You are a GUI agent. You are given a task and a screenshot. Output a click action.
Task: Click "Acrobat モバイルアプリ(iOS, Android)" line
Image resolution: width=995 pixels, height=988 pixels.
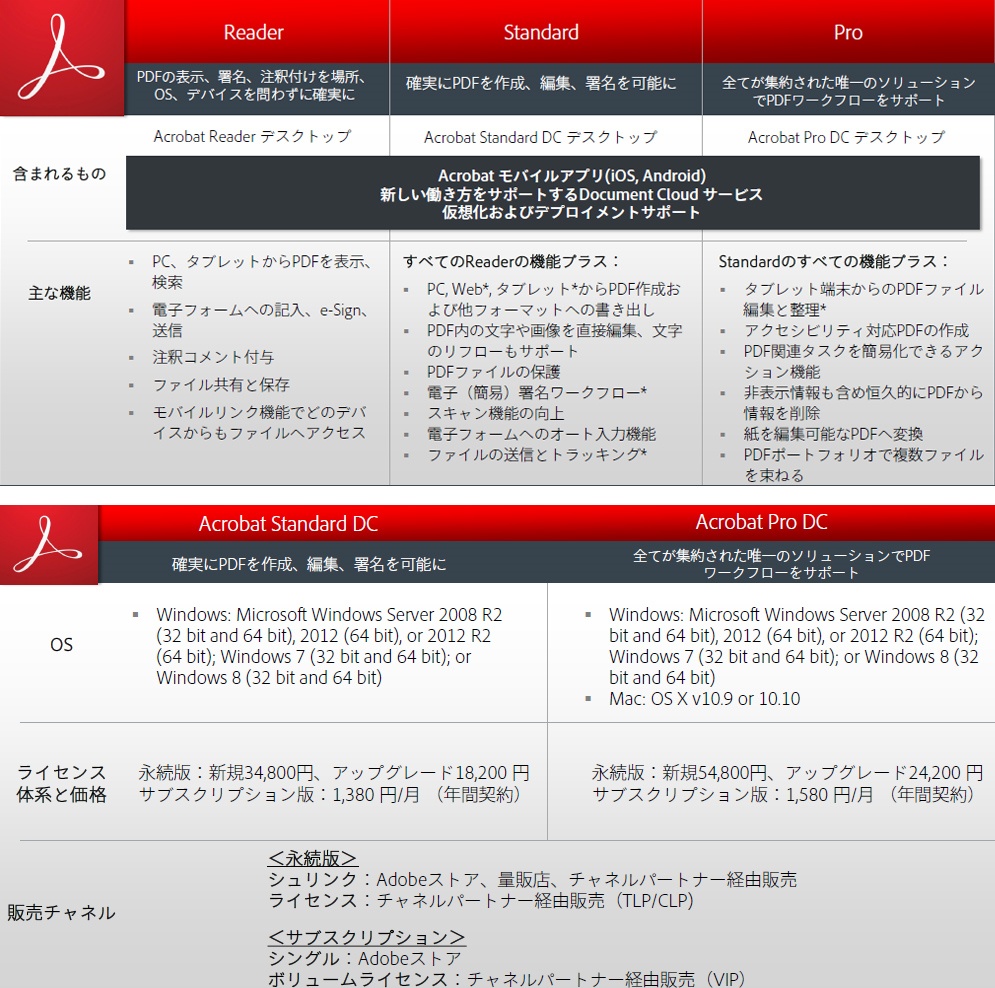tap(572, 176)
